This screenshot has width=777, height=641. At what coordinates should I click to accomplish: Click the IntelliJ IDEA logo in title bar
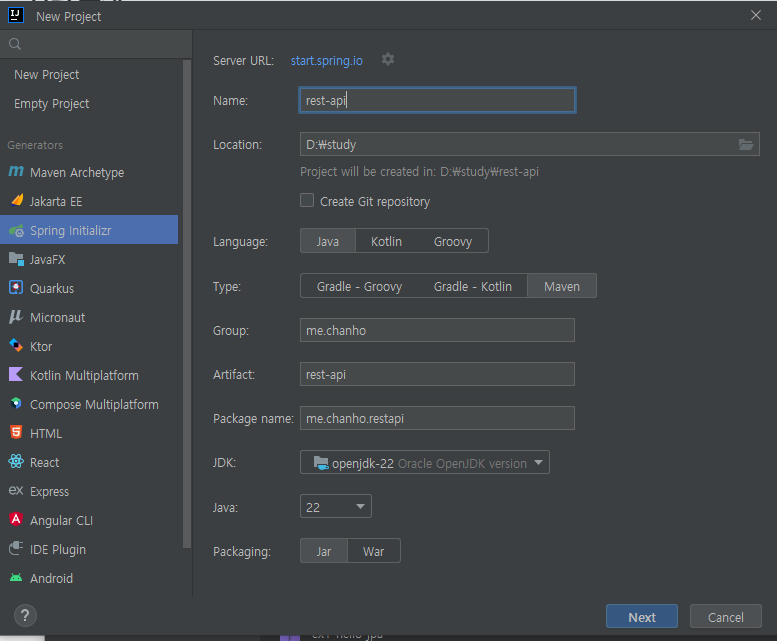pyautogui.click(x=16, y=15)
